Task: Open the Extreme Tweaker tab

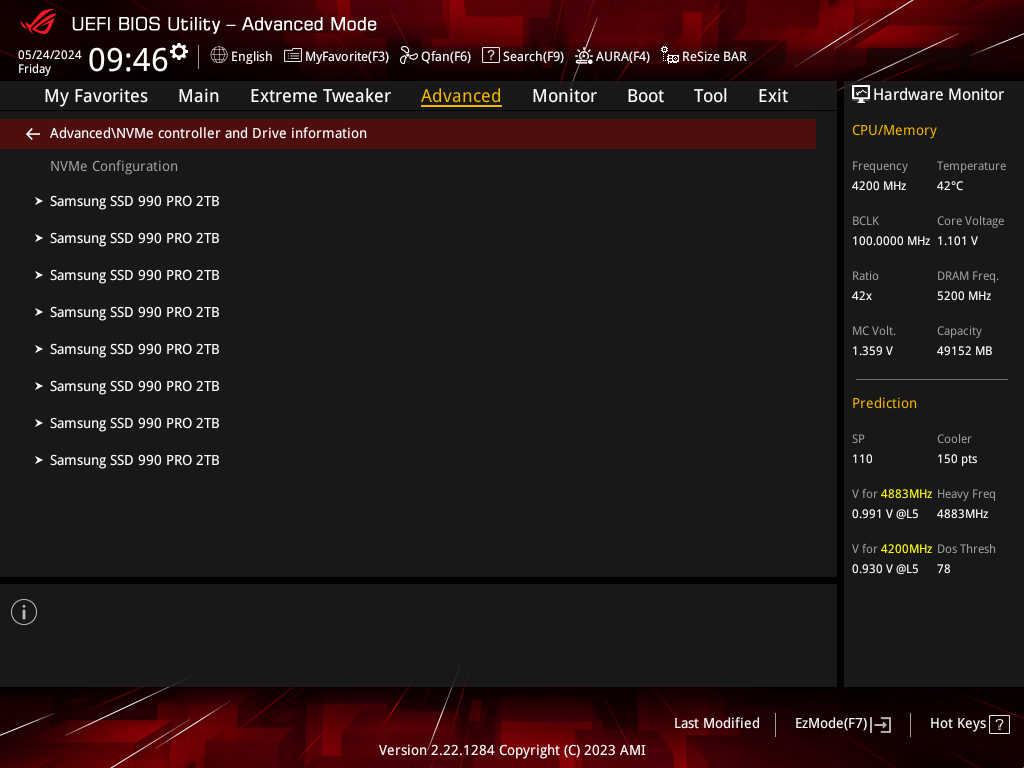Action: pyautogui.click(x=320, y=96)
